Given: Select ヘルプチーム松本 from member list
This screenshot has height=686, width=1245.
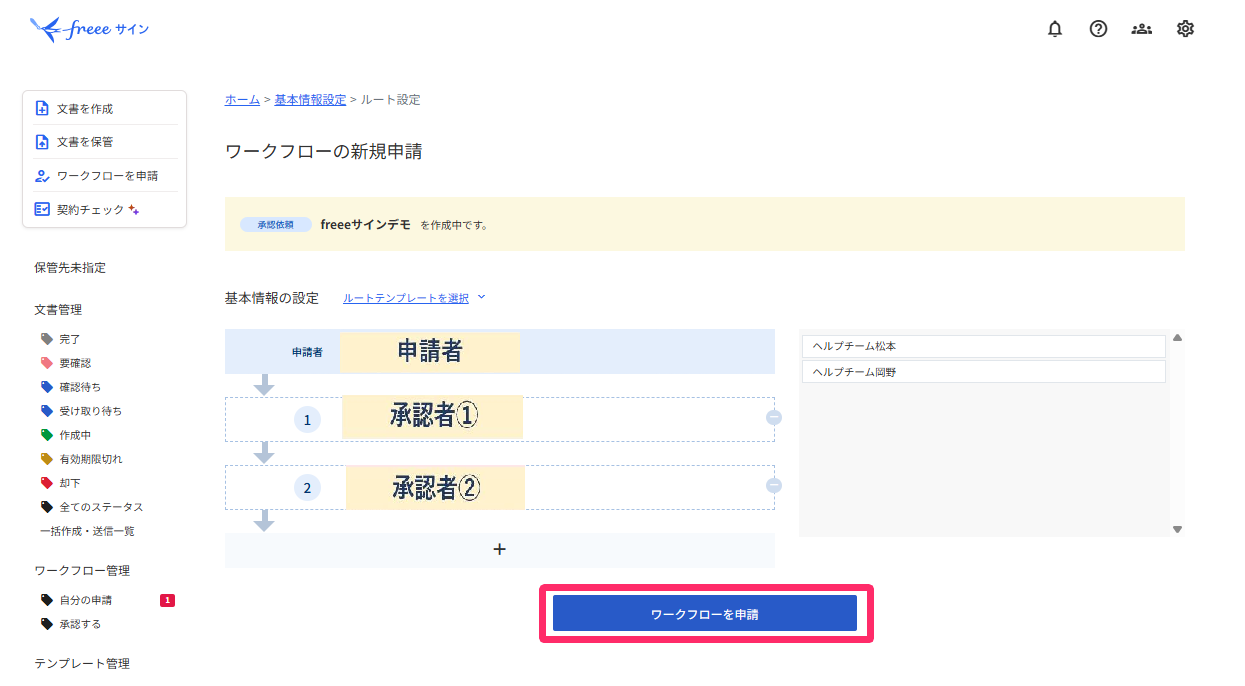Looking at the screenshot, I should click(984, 346).
